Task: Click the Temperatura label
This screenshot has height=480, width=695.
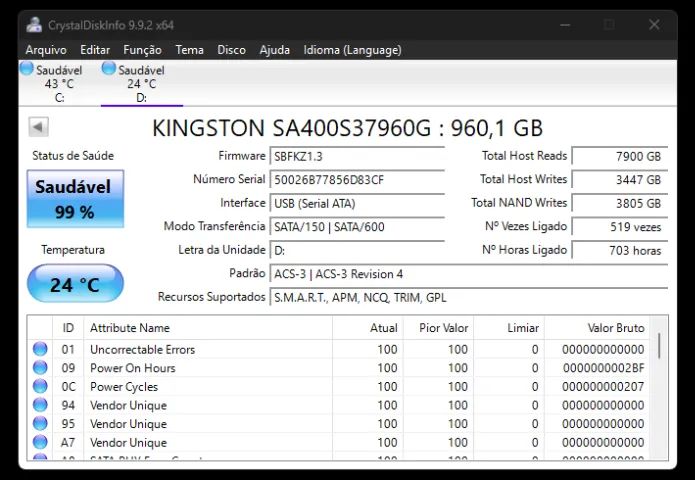Action: 73,250
